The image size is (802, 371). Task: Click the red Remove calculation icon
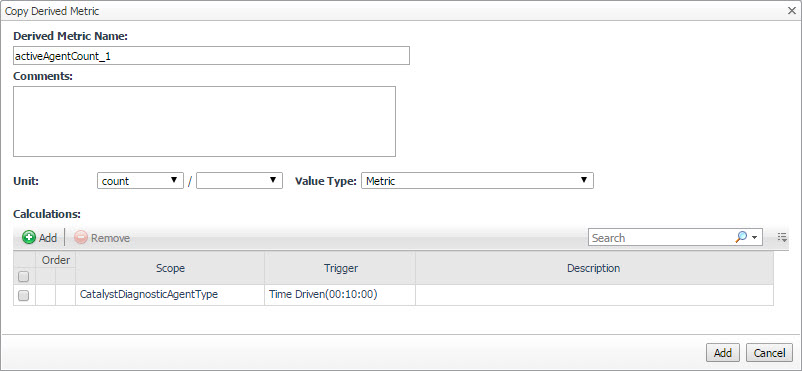81,237
